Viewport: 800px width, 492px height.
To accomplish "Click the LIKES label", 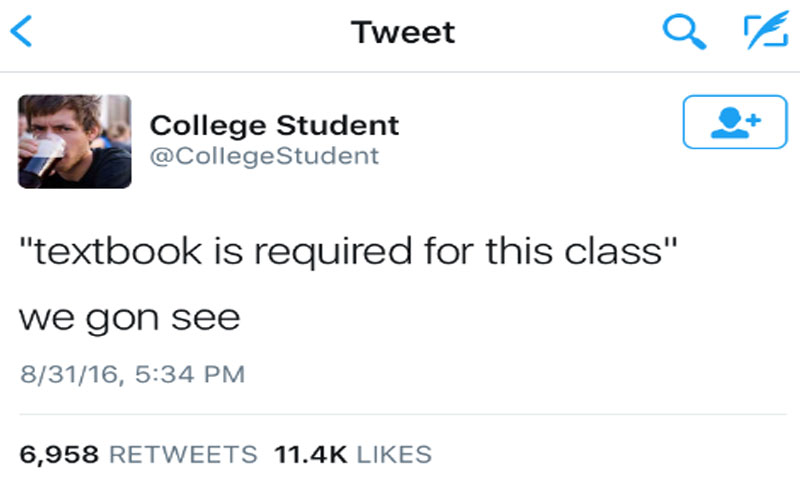I will (x=394, y=455).
